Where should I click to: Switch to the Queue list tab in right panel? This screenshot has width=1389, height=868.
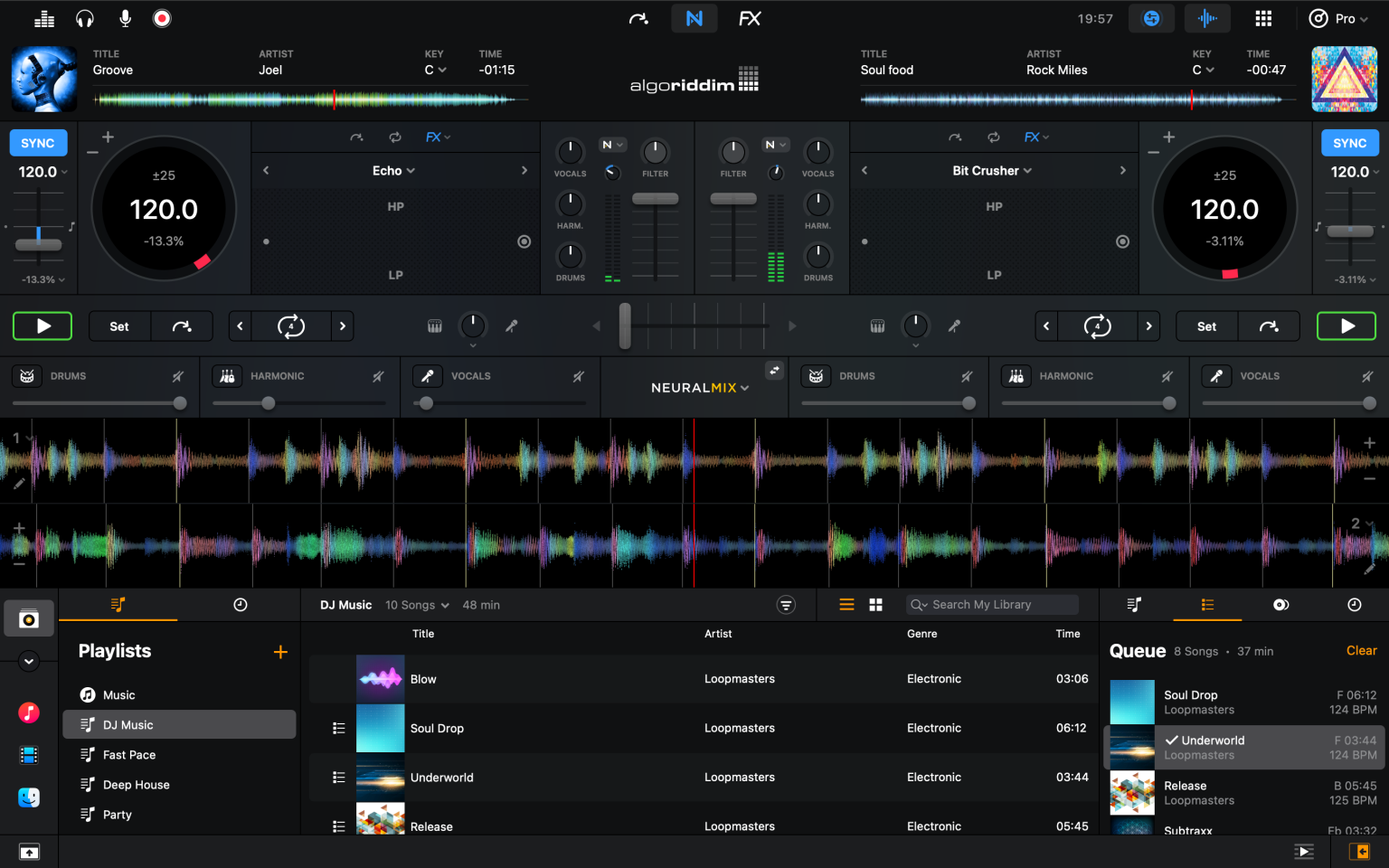pos(1207,604)
